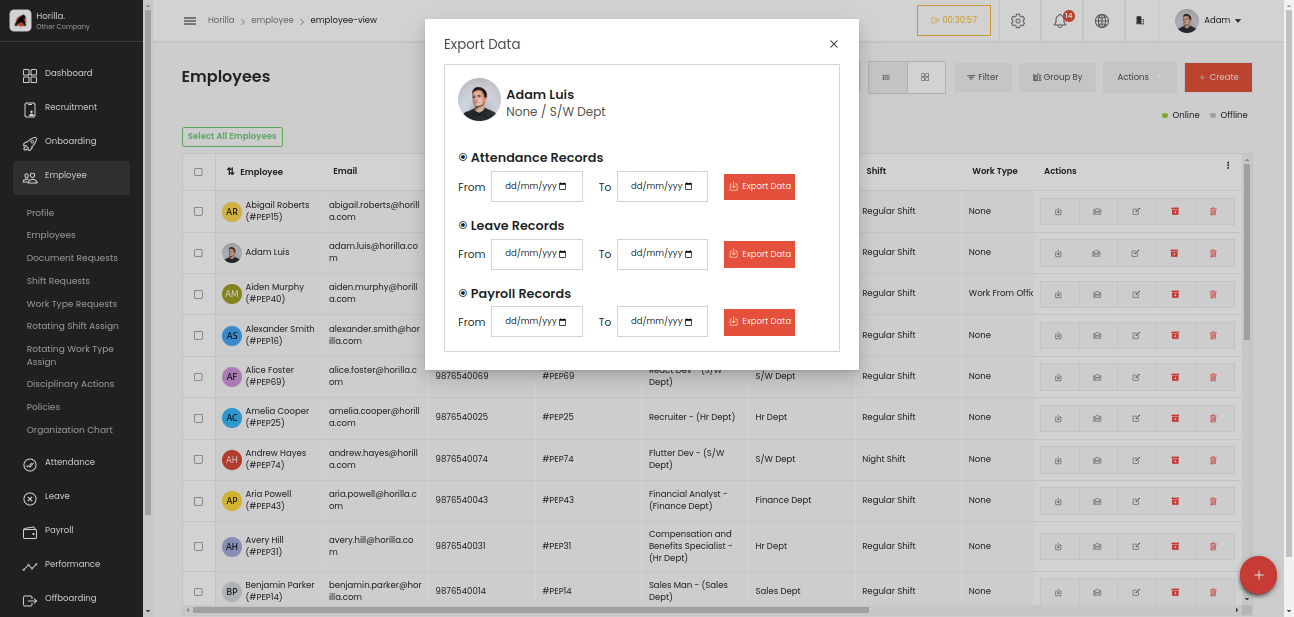Click delete icon for Abigail Roberts row
Screen dimensions: 1294x617
[1213, 211]
